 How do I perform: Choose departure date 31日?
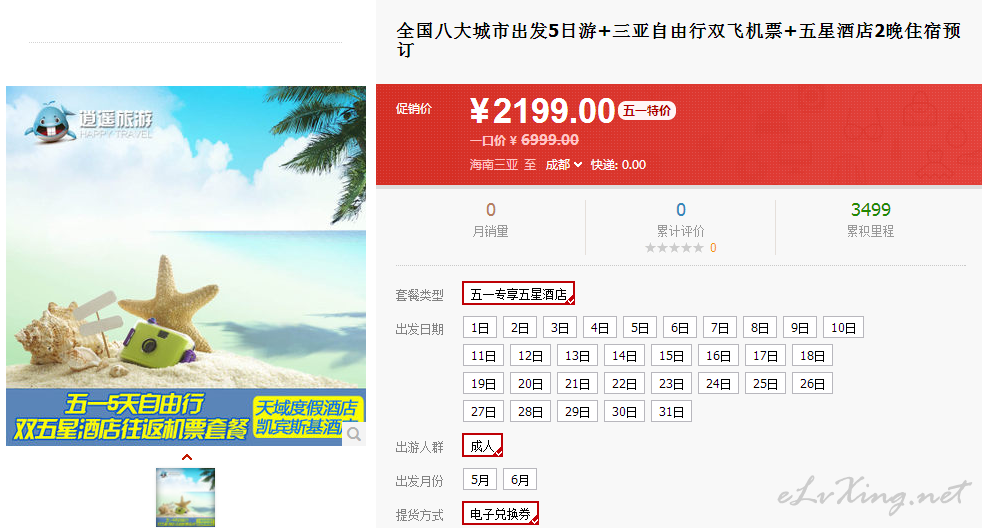tap(671, 412)
